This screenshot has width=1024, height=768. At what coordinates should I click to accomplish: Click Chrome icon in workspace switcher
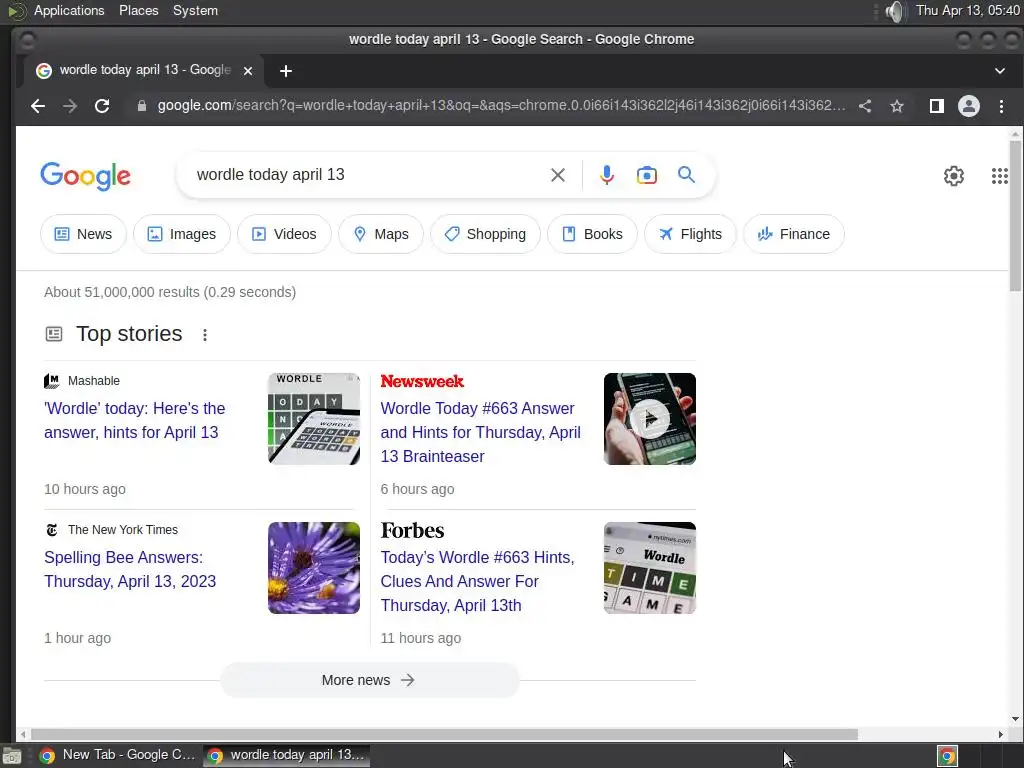coord(948,756)
